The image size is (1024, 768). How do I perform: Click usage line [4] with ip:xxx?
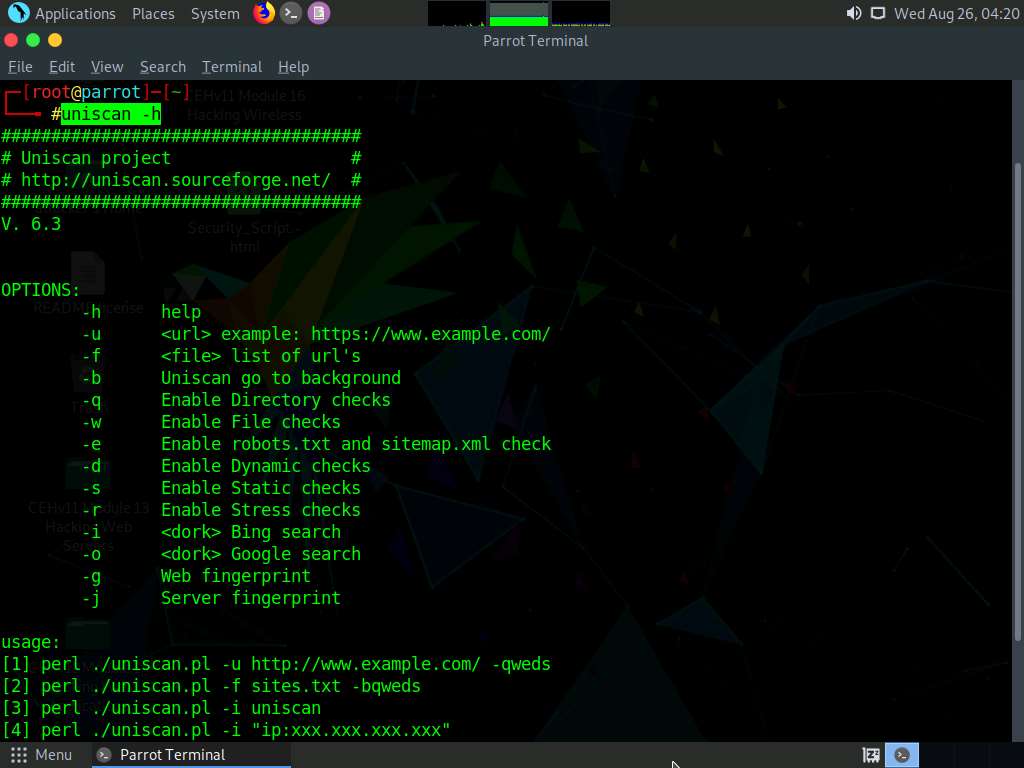pos(226,730)
